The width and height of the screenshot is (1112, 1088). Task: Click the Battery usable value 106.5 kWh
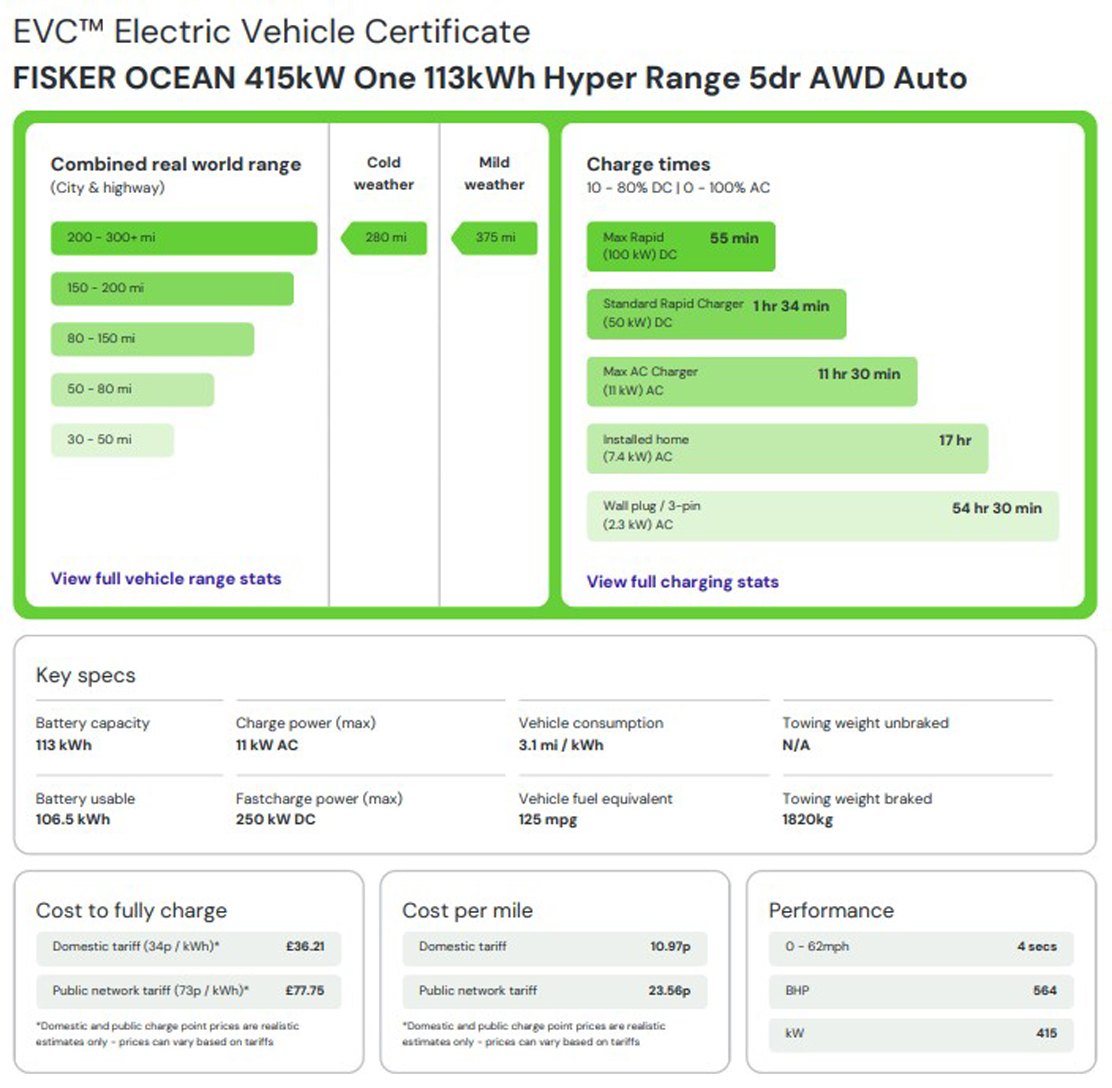(73, 819)
